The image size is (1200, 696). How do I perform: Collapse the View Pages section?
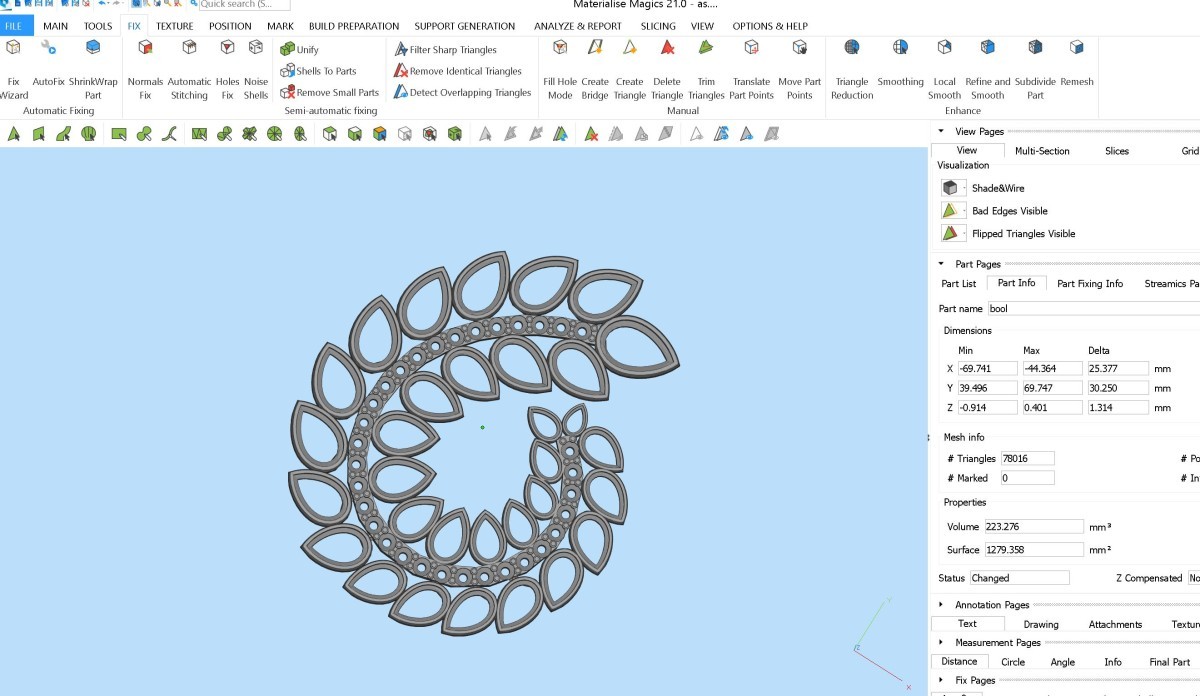click(941, 132)
